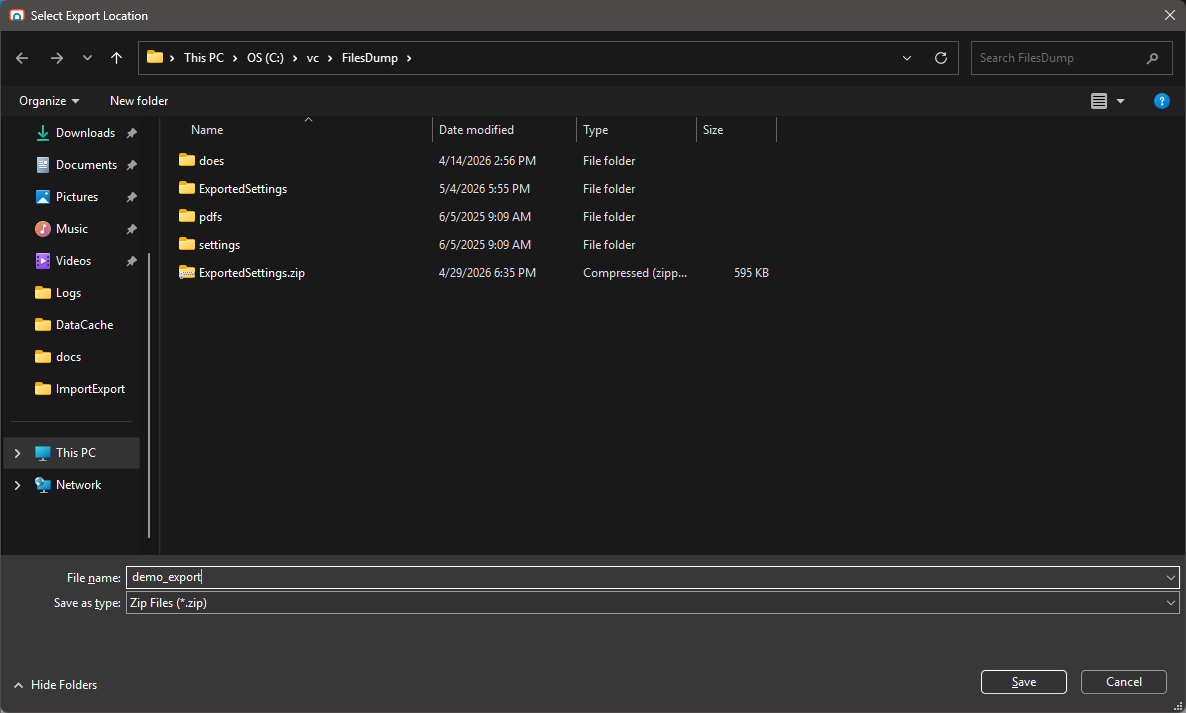Unpin Pictures pin icon
Viewport: 1186px width, 713px height.
coord(132,197)
